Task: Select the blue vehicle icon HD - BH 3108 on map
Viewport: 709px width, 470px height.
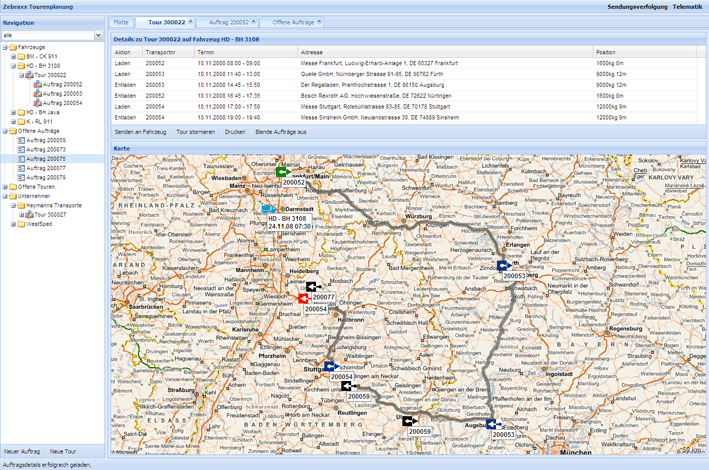Action: [x=268, y=208]
